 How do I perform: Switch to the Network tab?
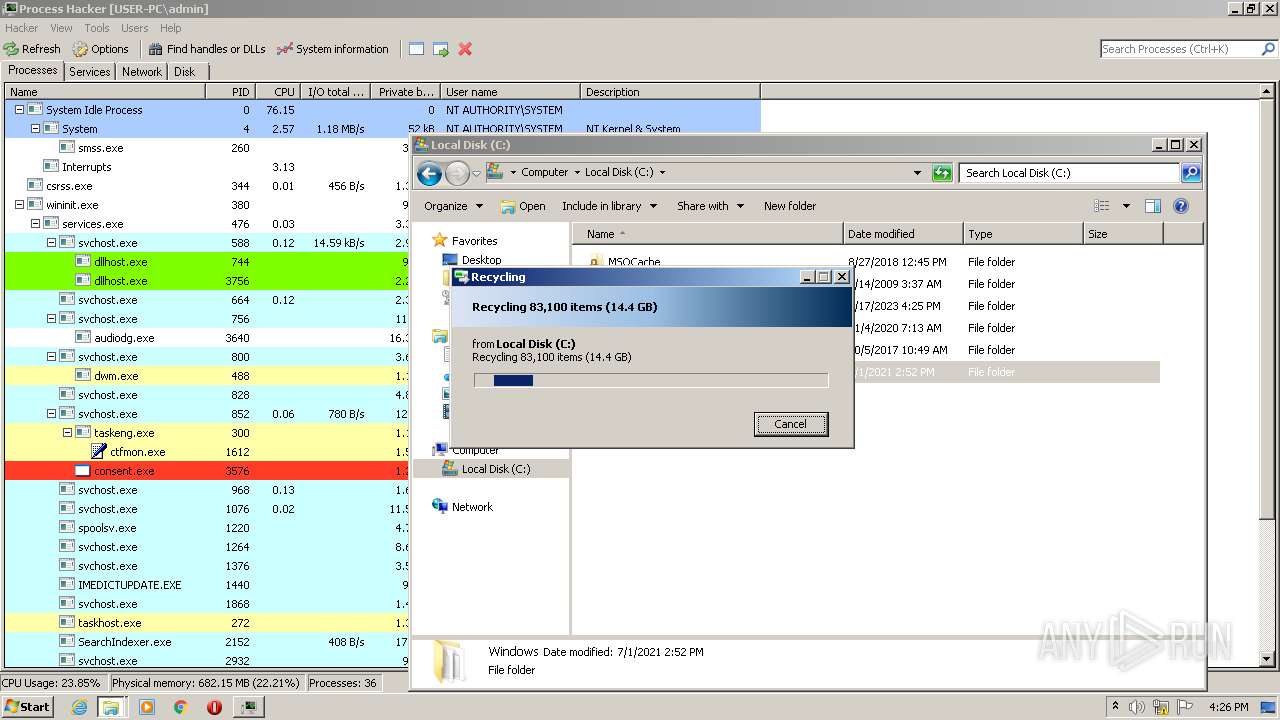tap(142, 72)
